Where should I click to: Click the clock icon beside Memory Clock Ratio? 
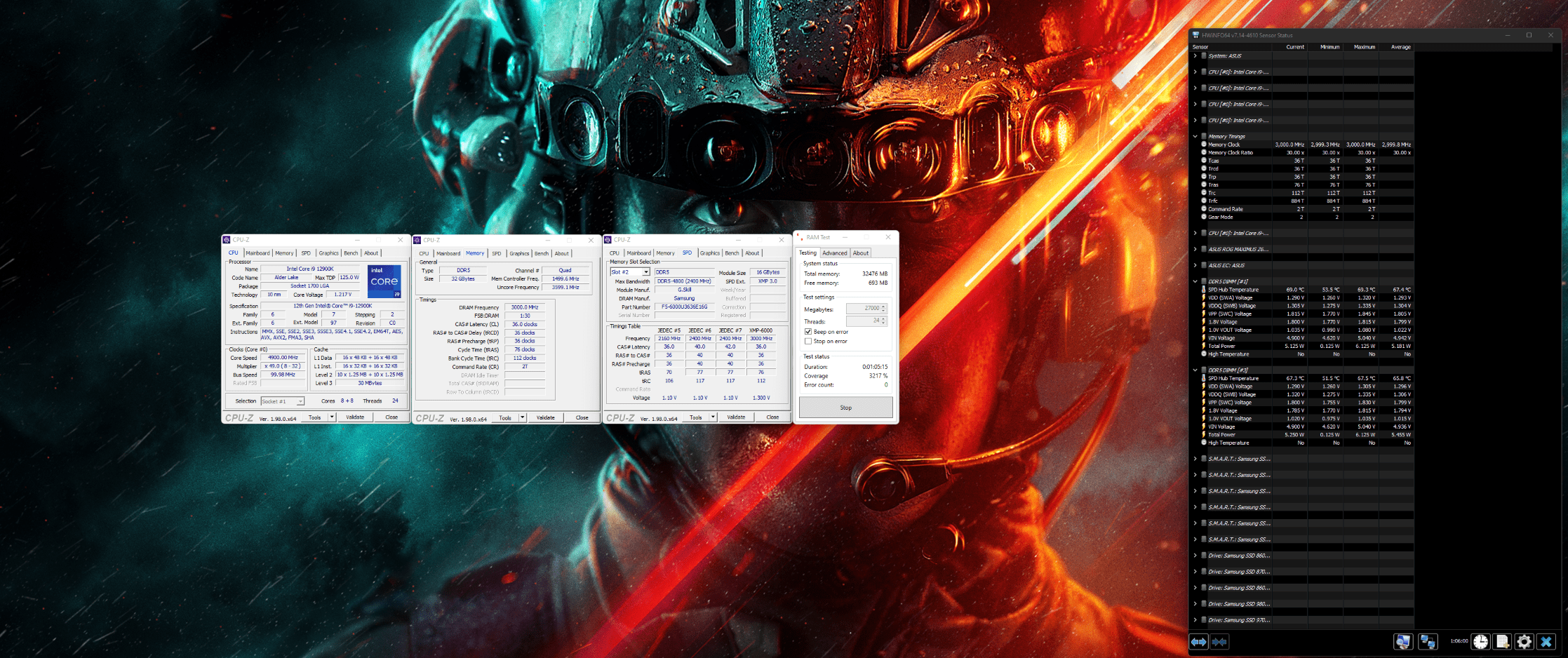[x=1204, y=152]
